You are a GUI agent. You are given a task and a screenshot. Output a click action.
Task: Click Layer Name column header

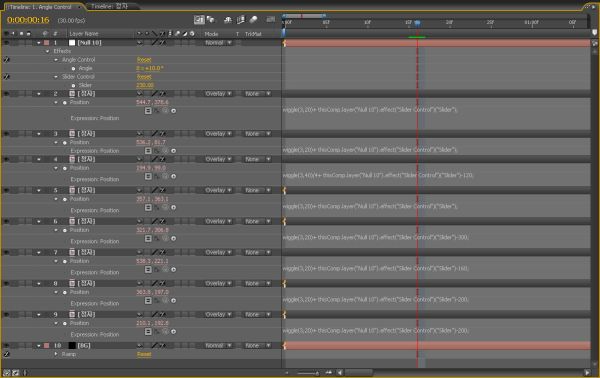coord(84,34)
